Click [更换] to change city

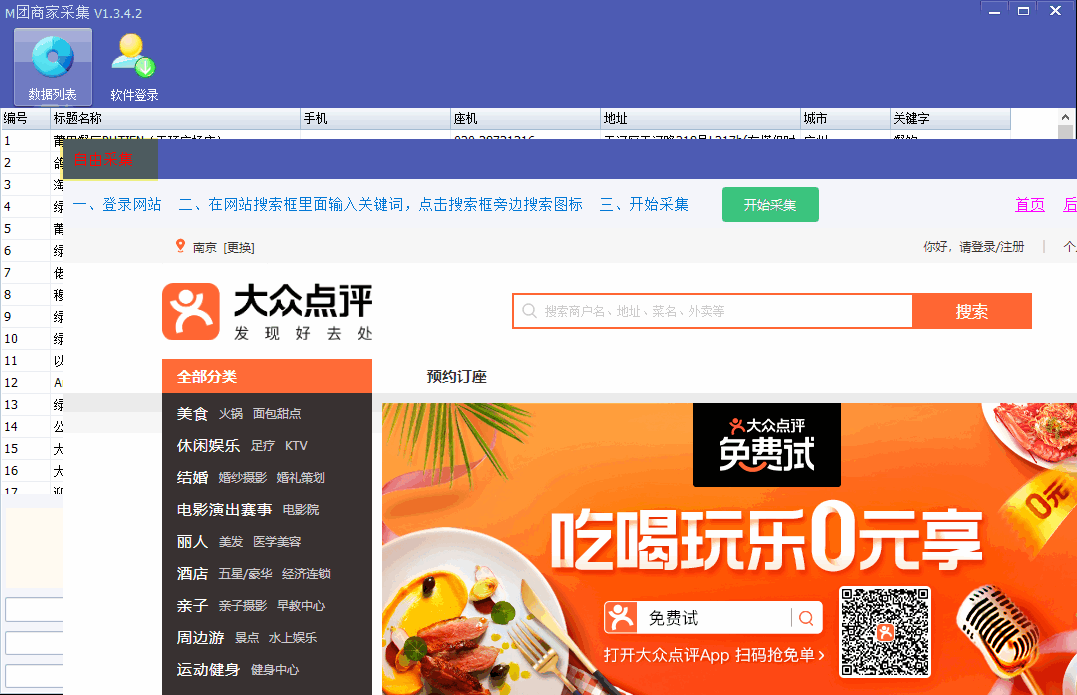(239, 247)
